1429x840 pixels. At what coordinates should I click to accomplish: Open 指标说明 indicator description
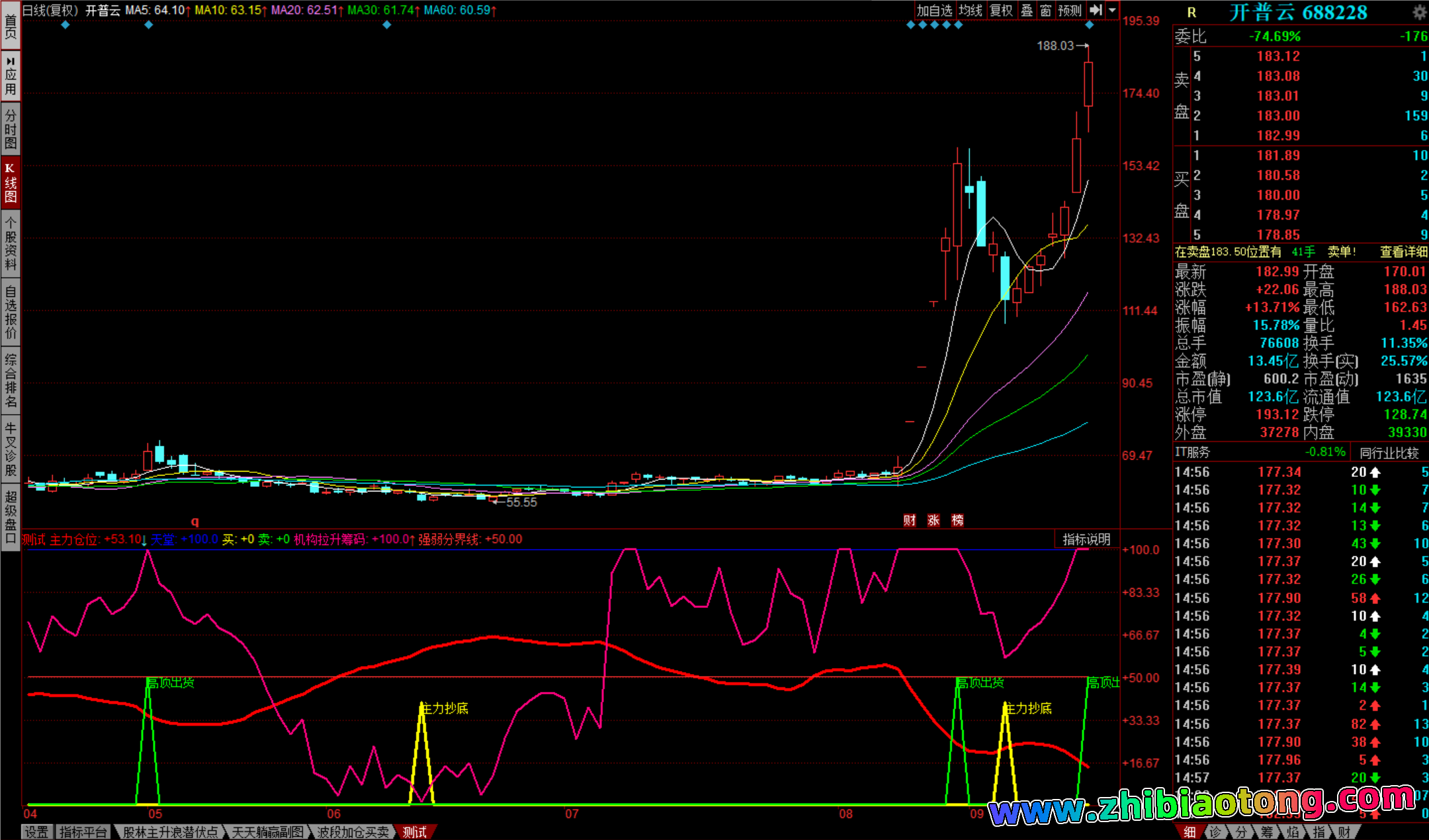(1086, 539)
